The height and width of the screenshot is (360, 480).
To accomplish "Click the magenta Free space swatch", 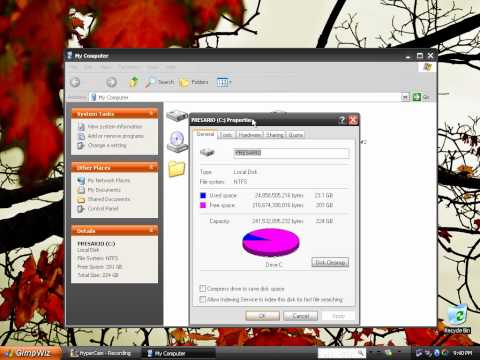I will pos(203,205).
